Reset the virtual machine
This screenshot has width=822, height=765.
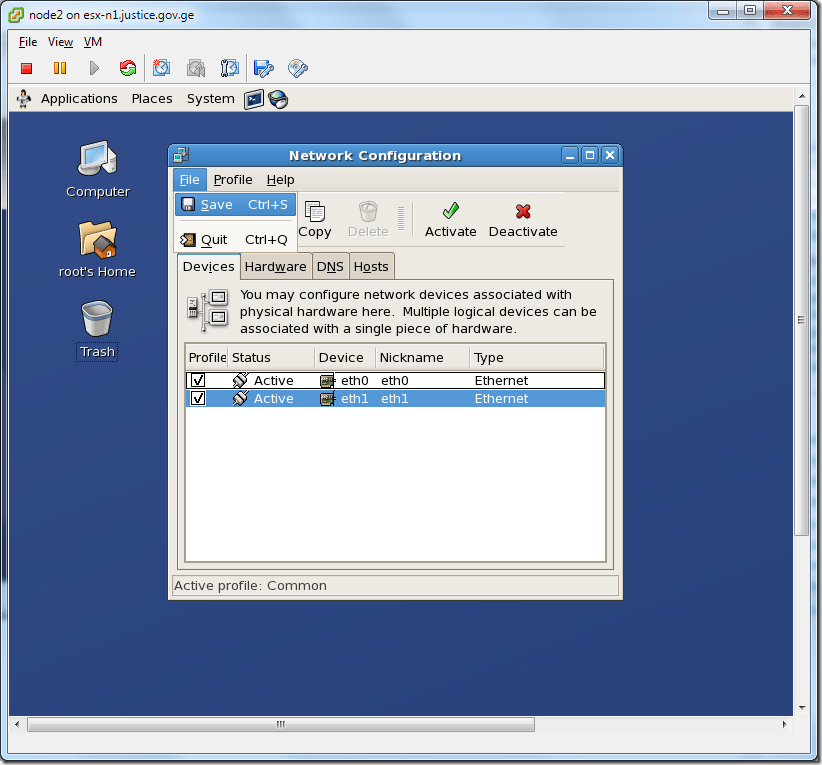128,67
